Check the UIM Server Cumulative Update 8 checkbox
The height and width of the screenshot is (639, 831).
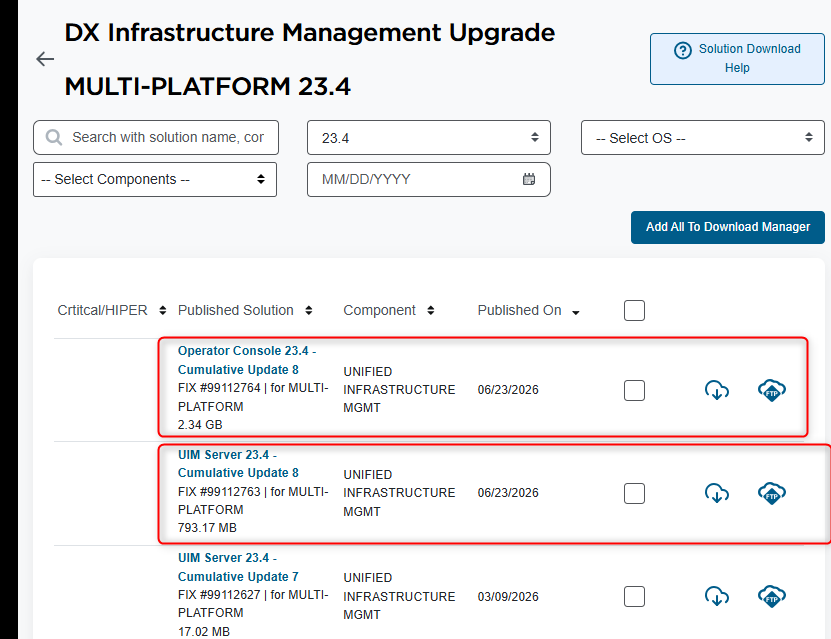pos(634,493)
